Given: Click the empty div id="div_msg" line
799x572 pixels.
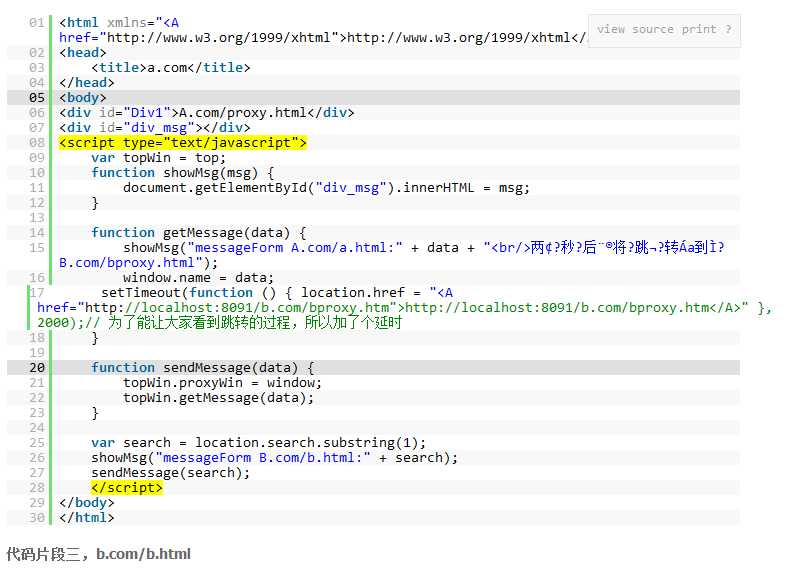Looking at the screenshot, I should [x=154, y=127].
